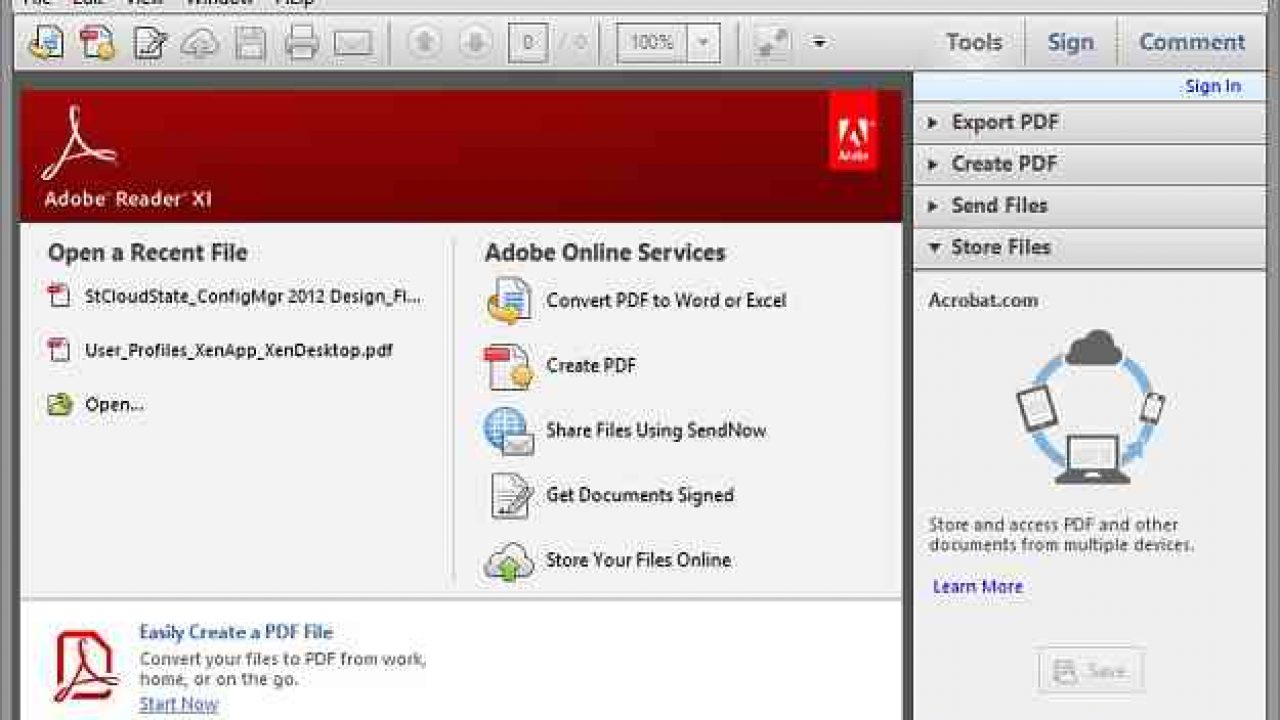Click the Store Your Files cloud icon

509,561
